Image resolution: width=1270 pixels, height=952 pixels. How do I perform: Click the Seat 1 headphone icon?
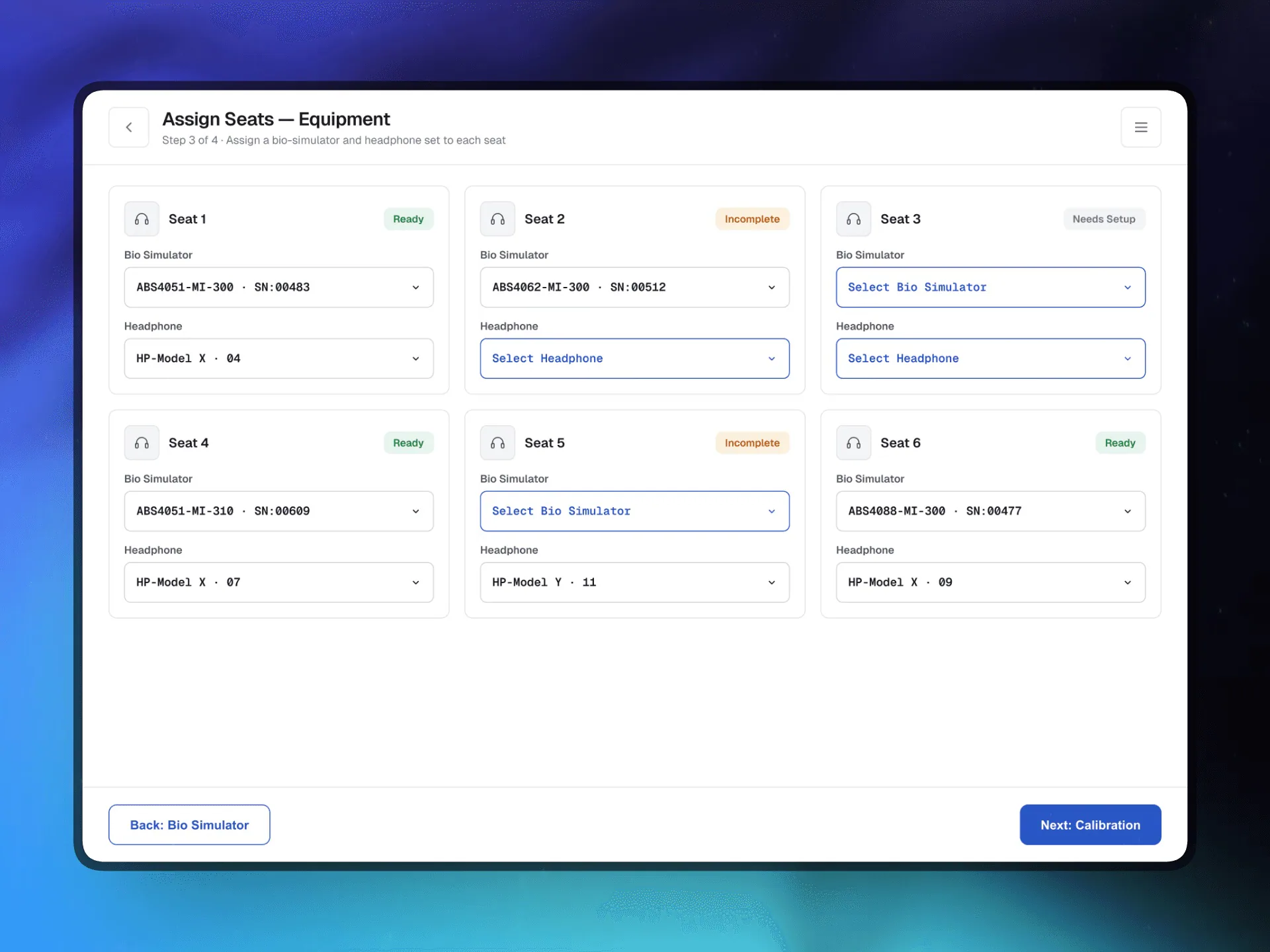(142, 219)
